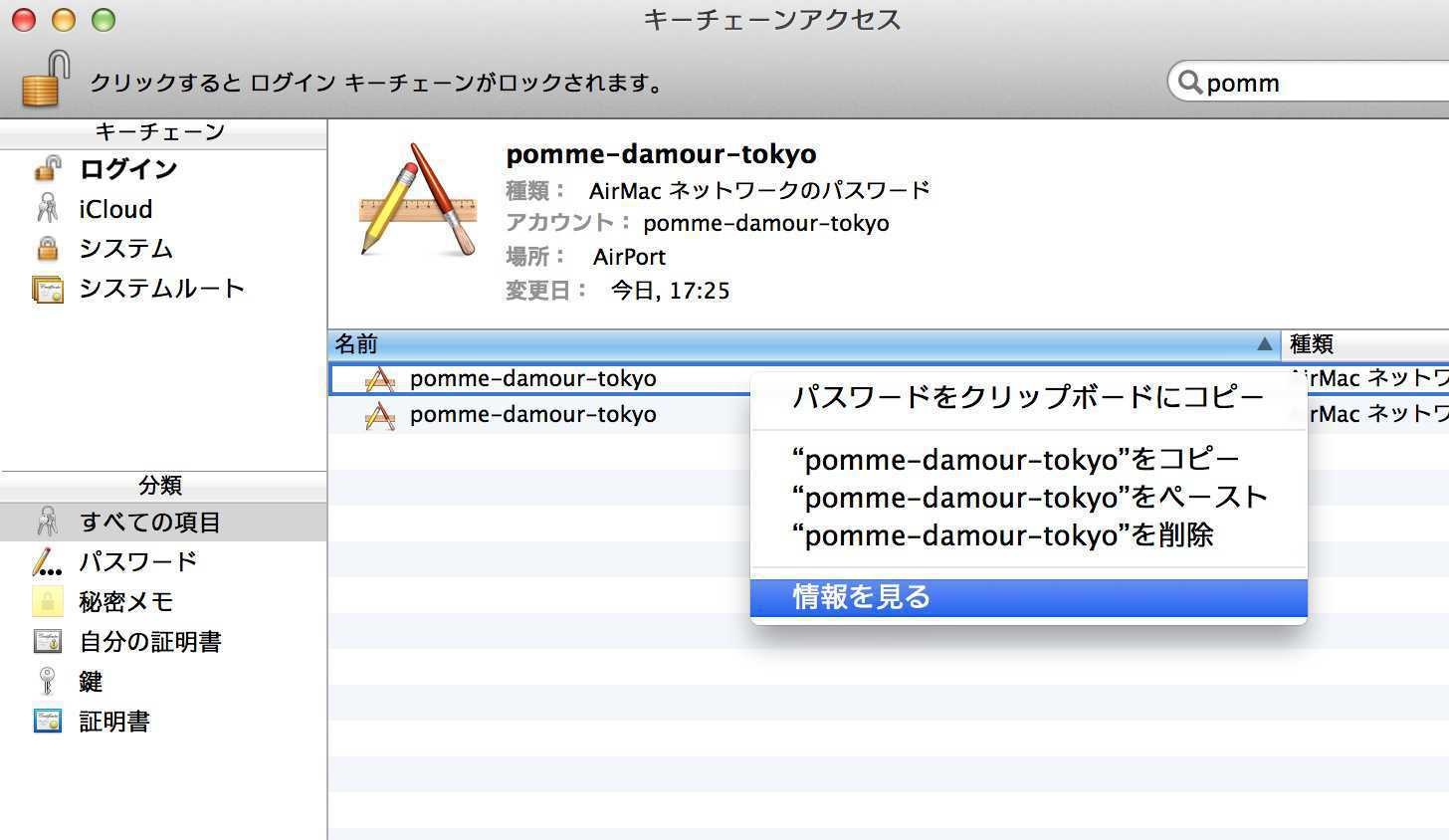Choose "pomme-damour-tokyo"を削除 menu item
This screenshot has height=840, width=1449.
click(x=1028, y=535)
